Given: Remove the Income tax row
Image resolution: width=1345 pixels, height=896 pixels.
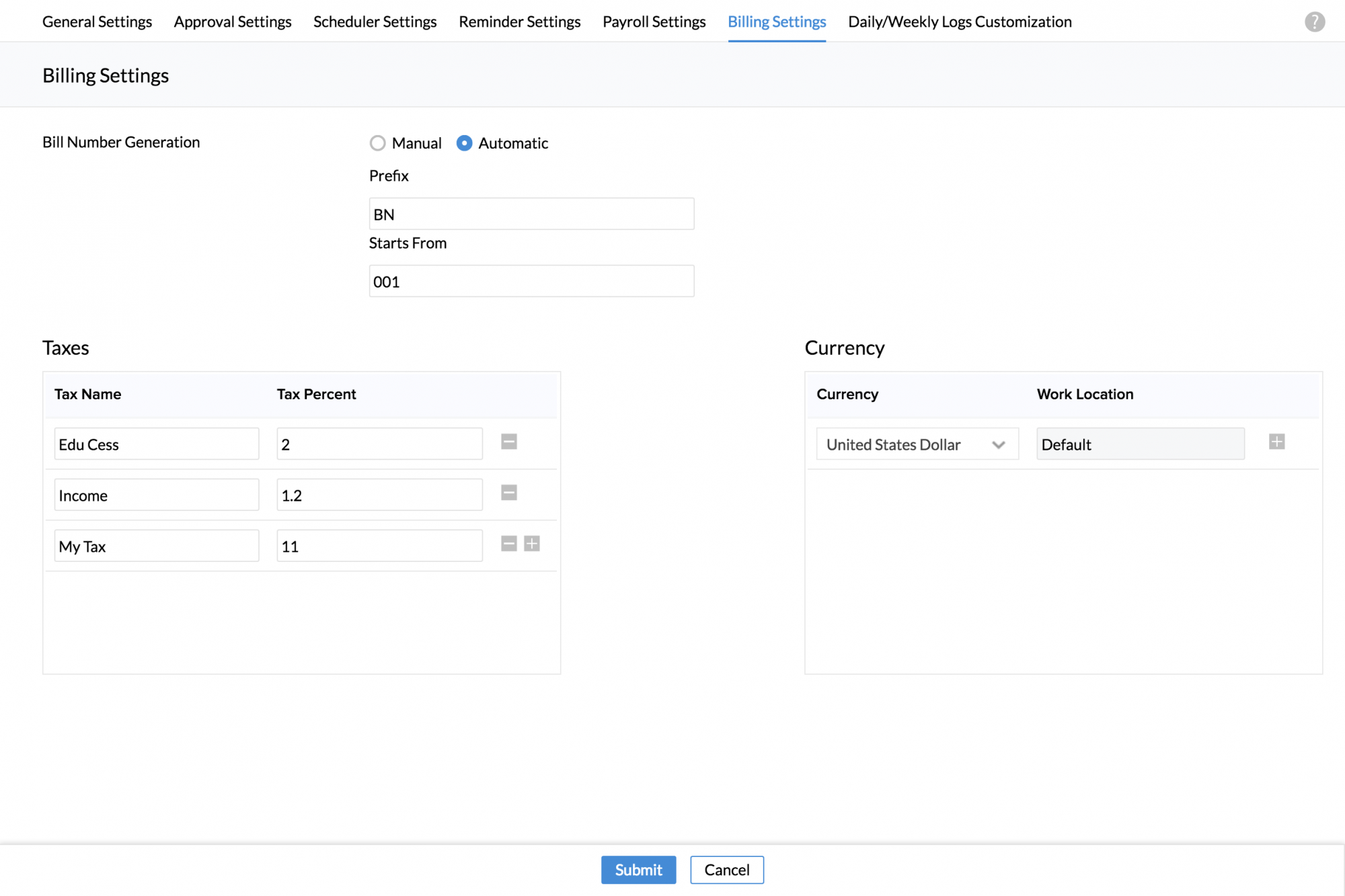Looking at the screenshot, I should [509, 493].
